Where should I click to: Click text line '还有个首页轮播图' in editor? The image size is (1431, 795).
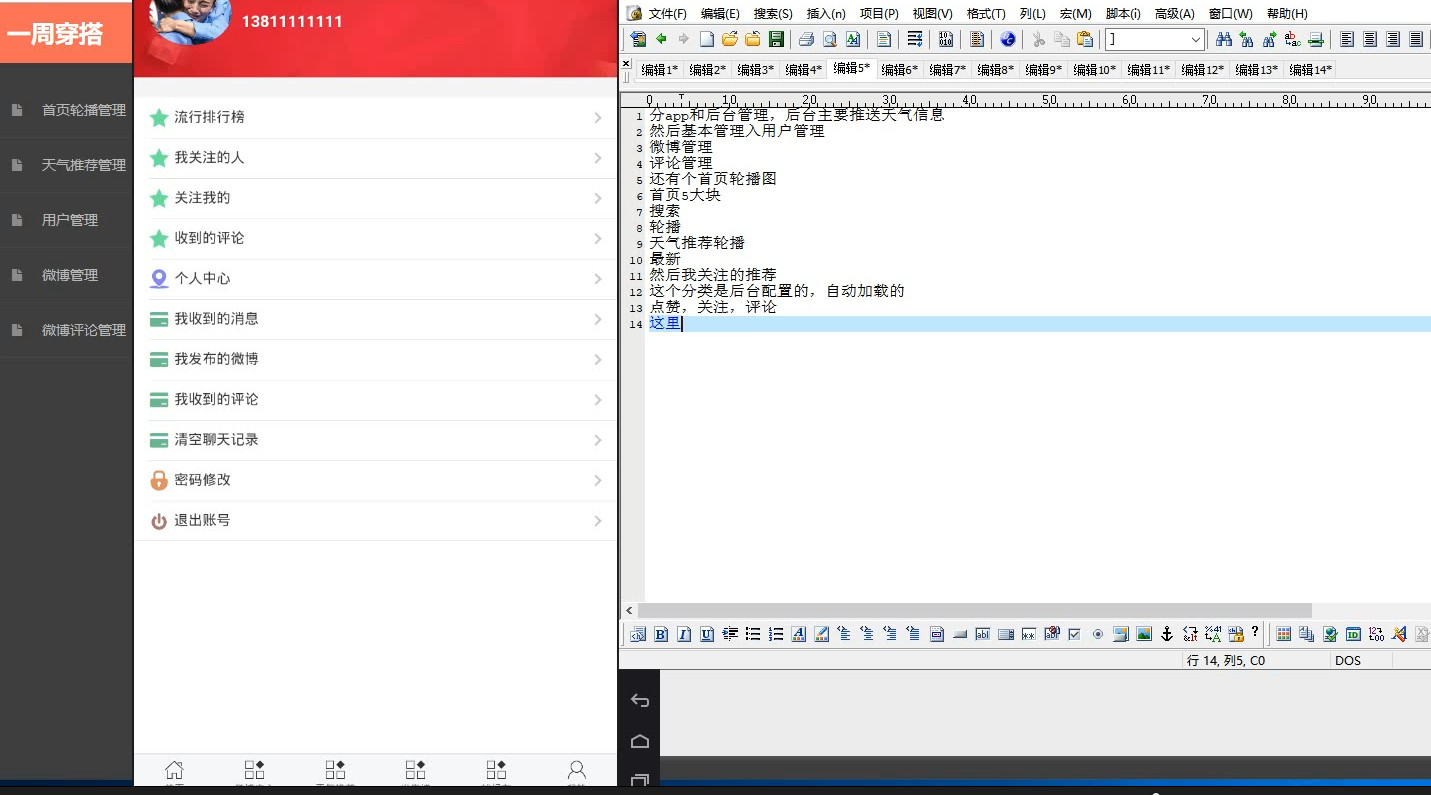pos(713,179)
